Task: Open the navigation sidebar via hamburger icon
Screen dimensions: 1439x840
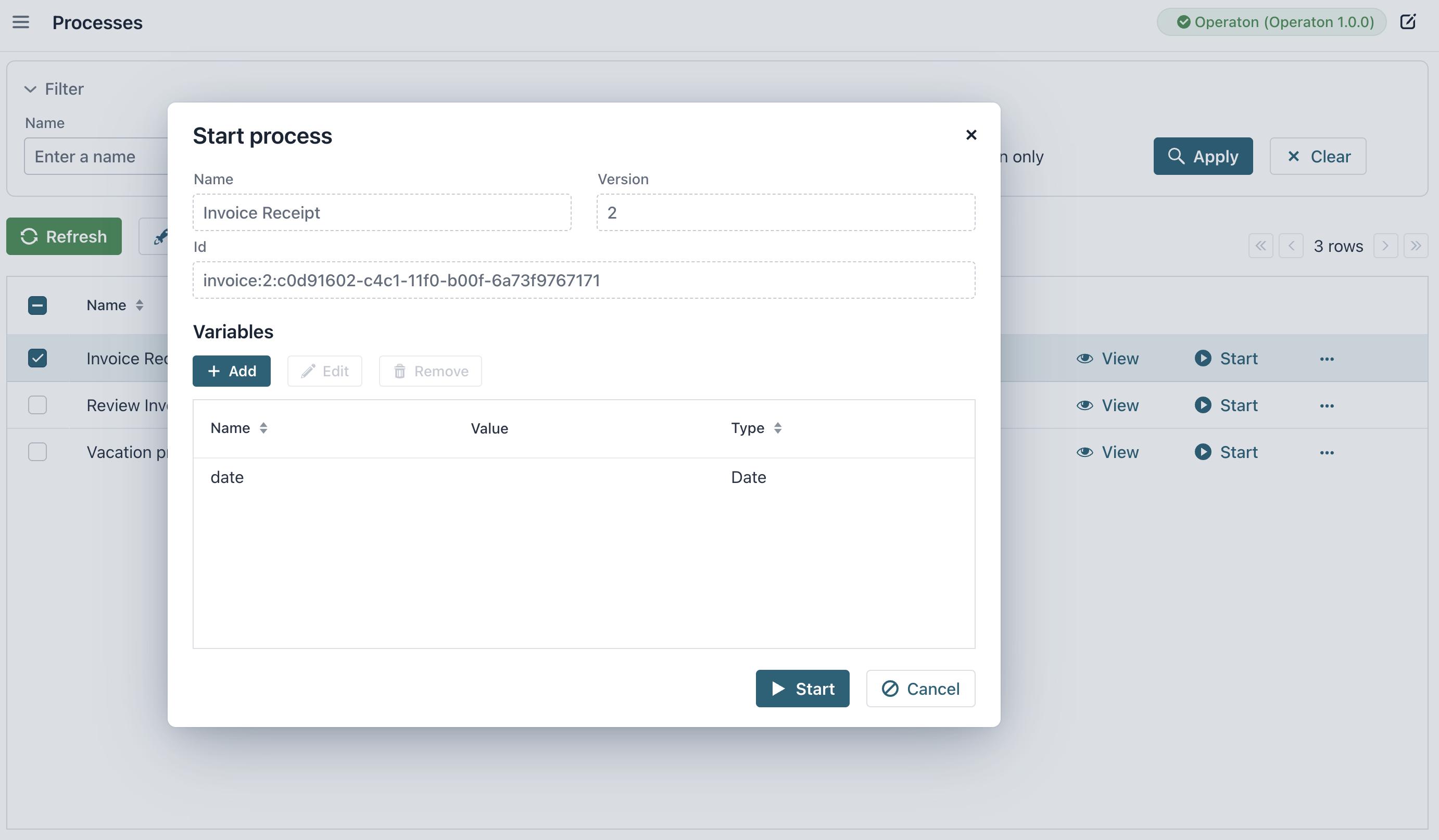Action: 21,22
